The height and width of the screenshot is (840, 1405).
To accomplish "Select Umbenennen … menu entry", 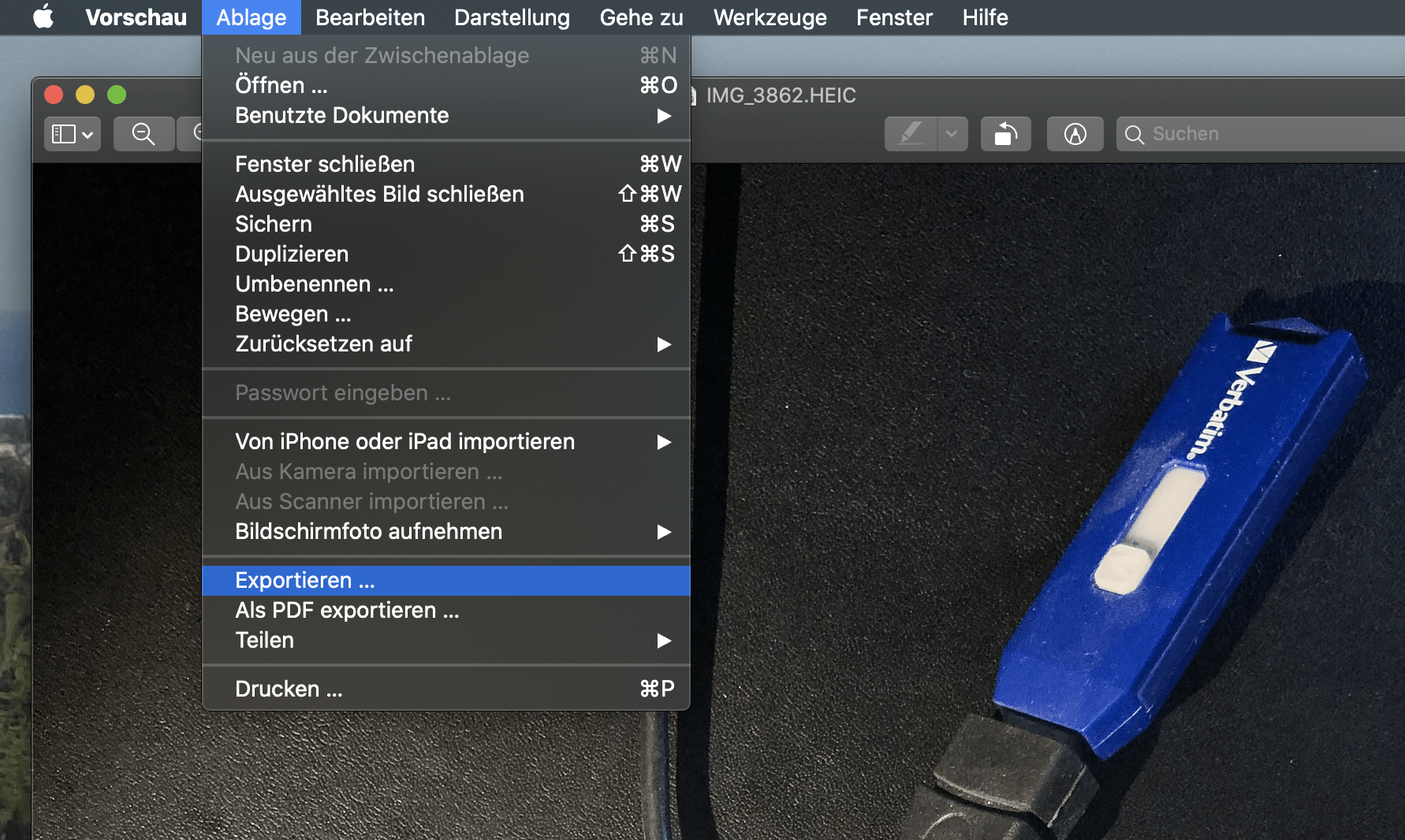I will [446, 284].
